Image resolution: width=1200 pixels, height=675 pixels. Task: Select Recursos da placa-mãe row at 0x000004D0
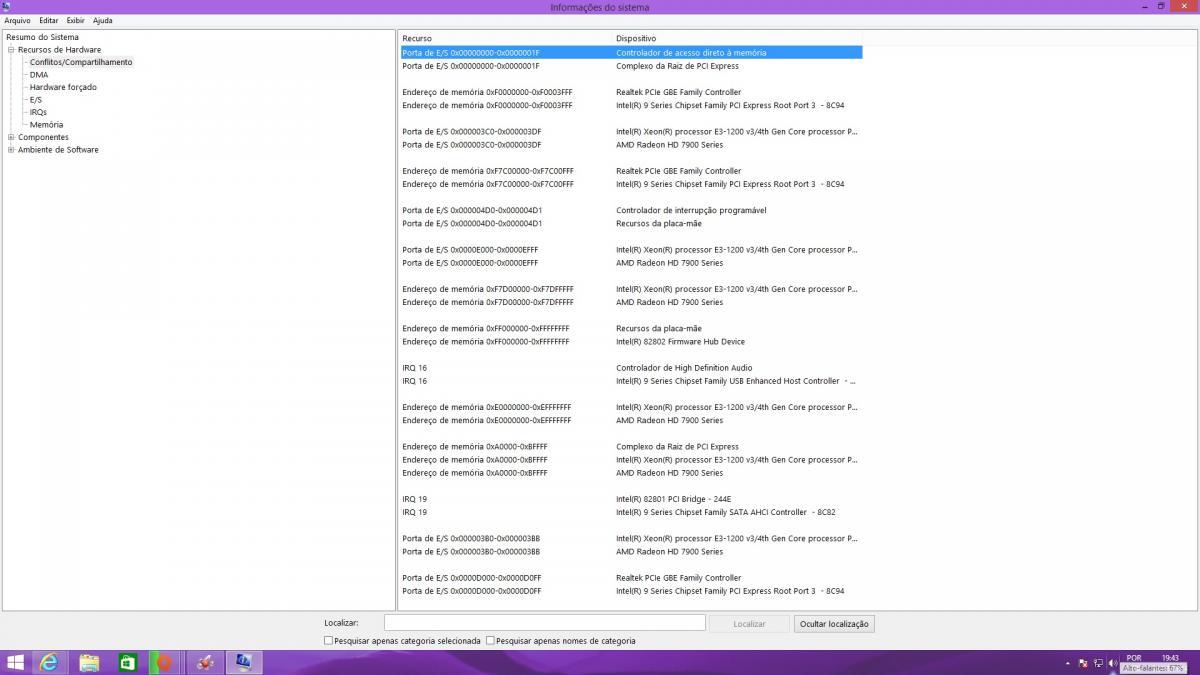click(630, 223)
